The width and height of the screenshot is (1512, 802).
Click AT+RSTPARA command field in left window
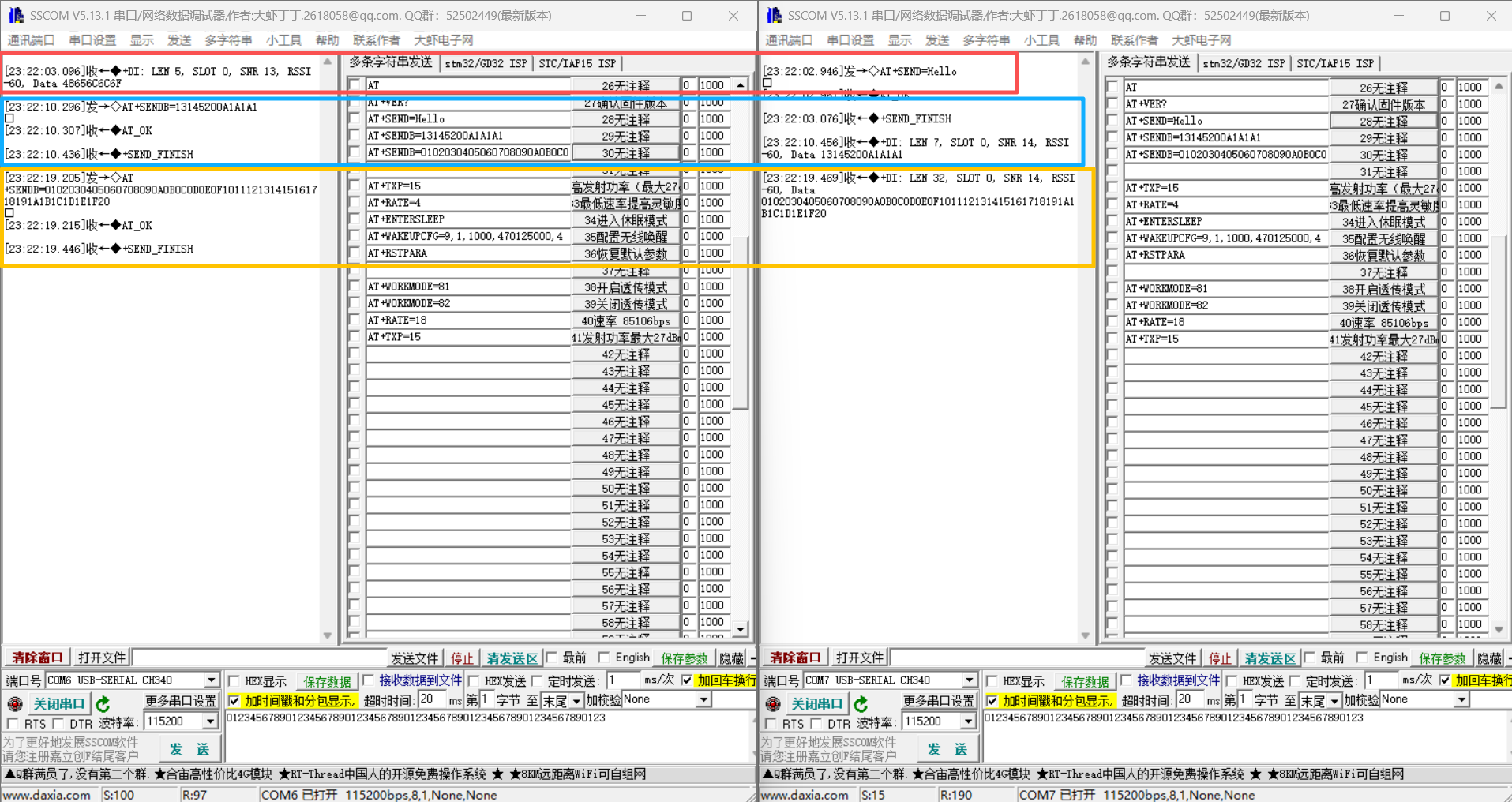pos(467,253)
